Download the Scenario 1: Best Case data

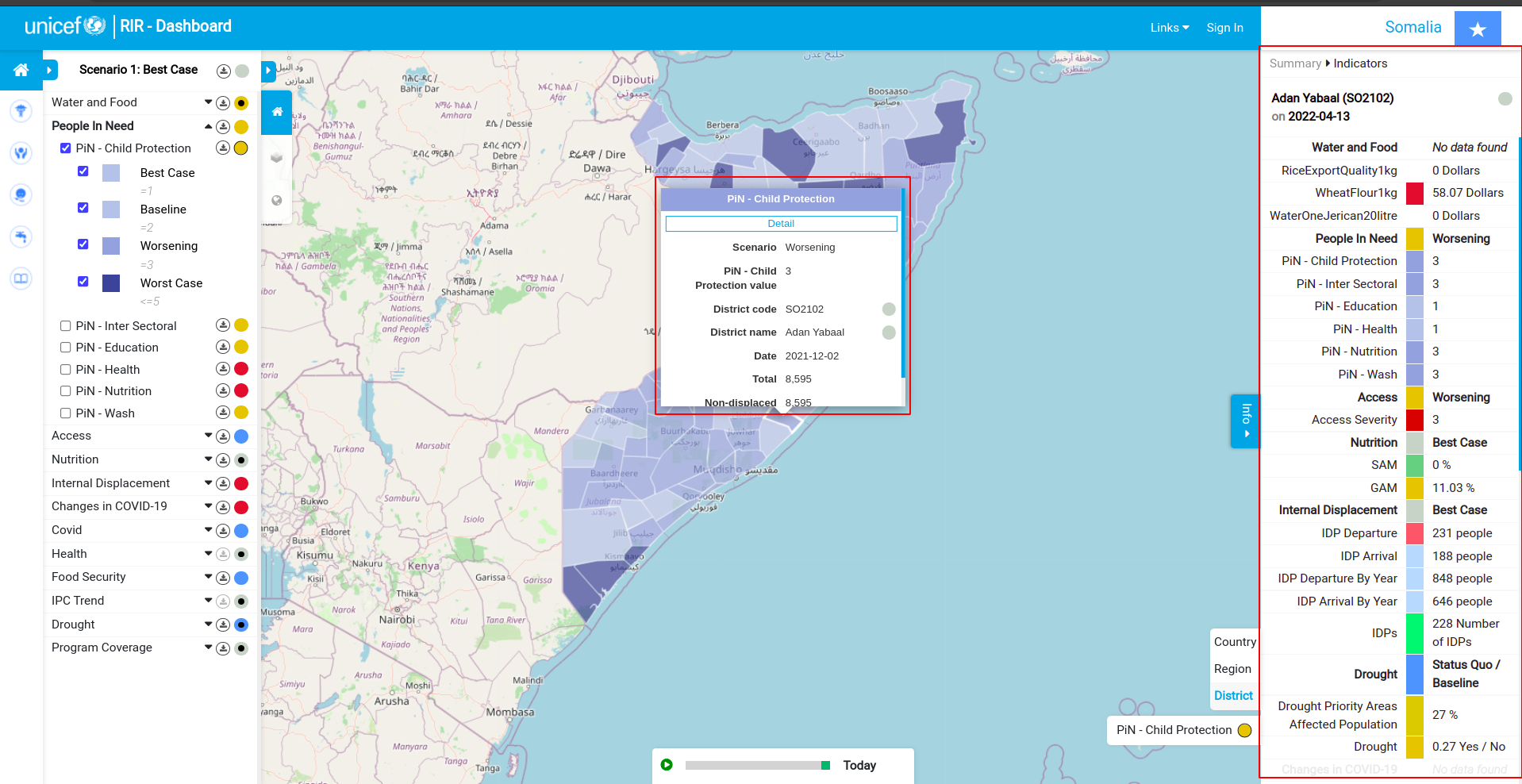[224, 71]
